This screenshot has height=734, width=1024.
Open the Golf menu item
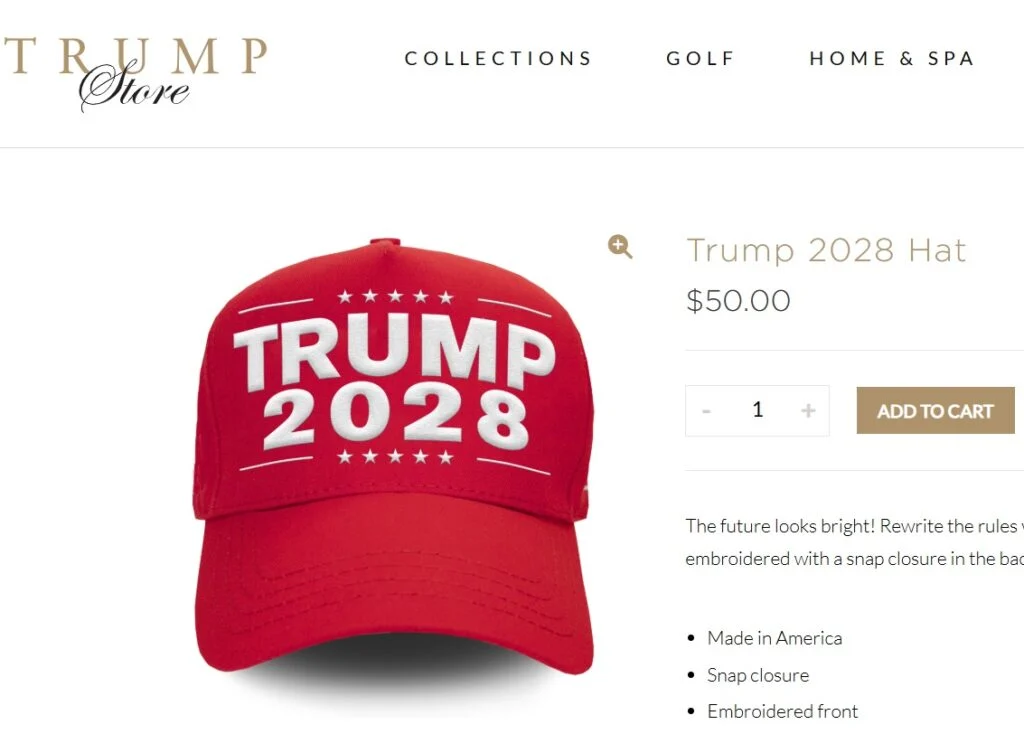point(701,59)
